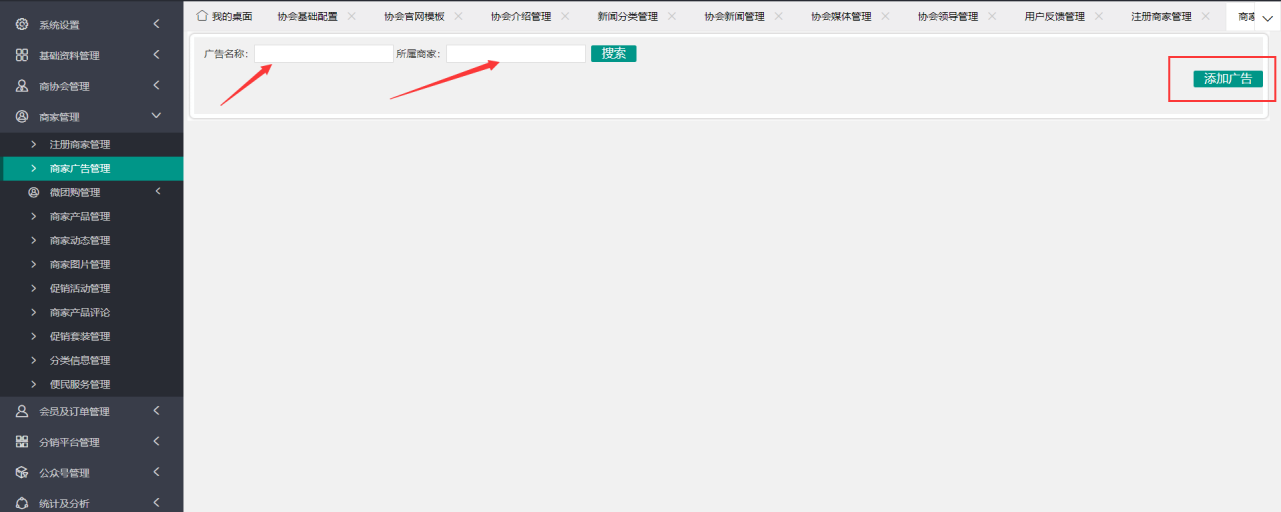Click the 会员及订单管理 user icon
Screen dimensions: 1281x512
pyautogui.click(x=22, y=411)
